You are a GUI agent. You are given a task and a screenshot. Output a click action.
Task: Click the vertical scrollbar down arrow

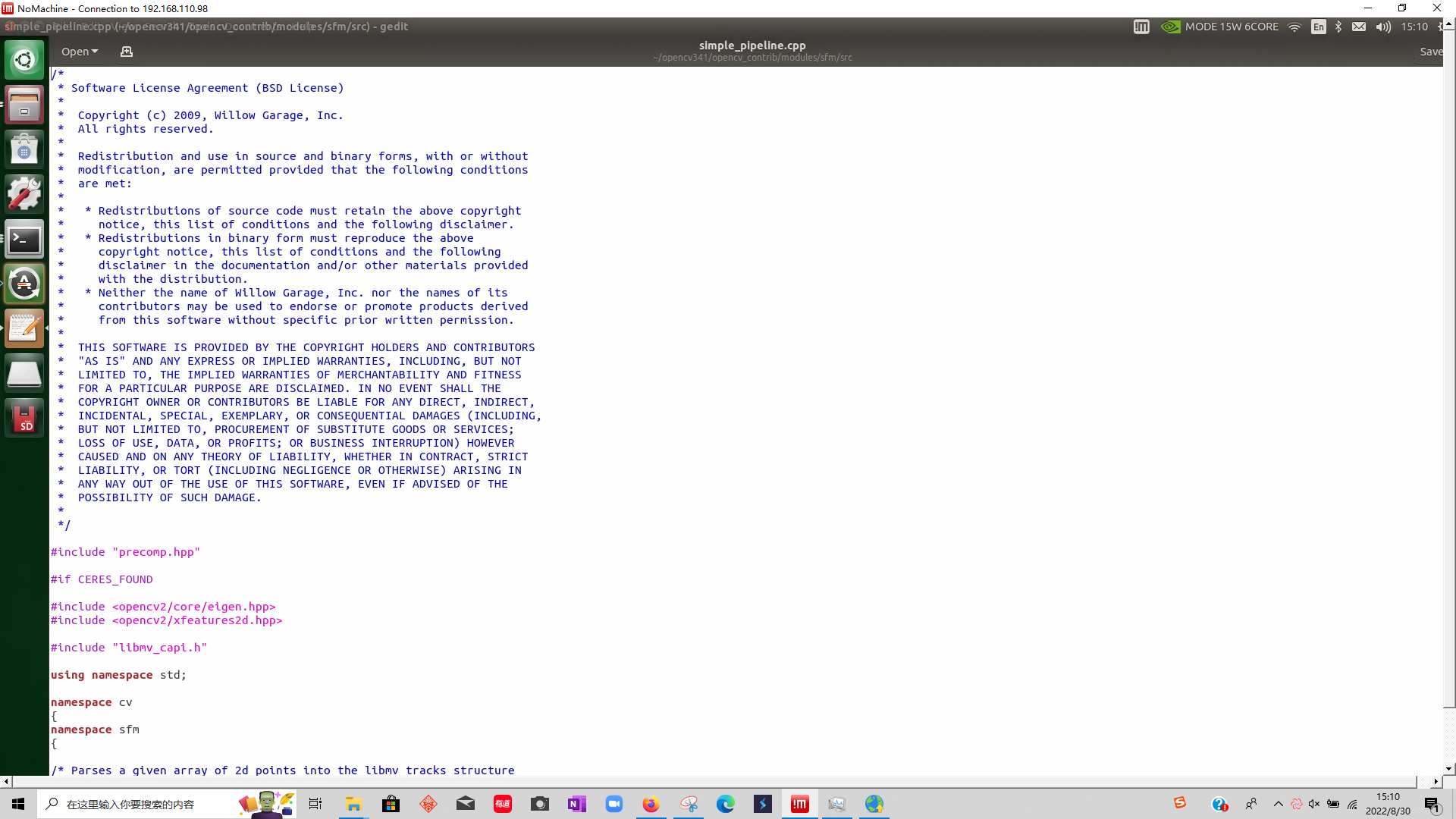(1449, 769)
